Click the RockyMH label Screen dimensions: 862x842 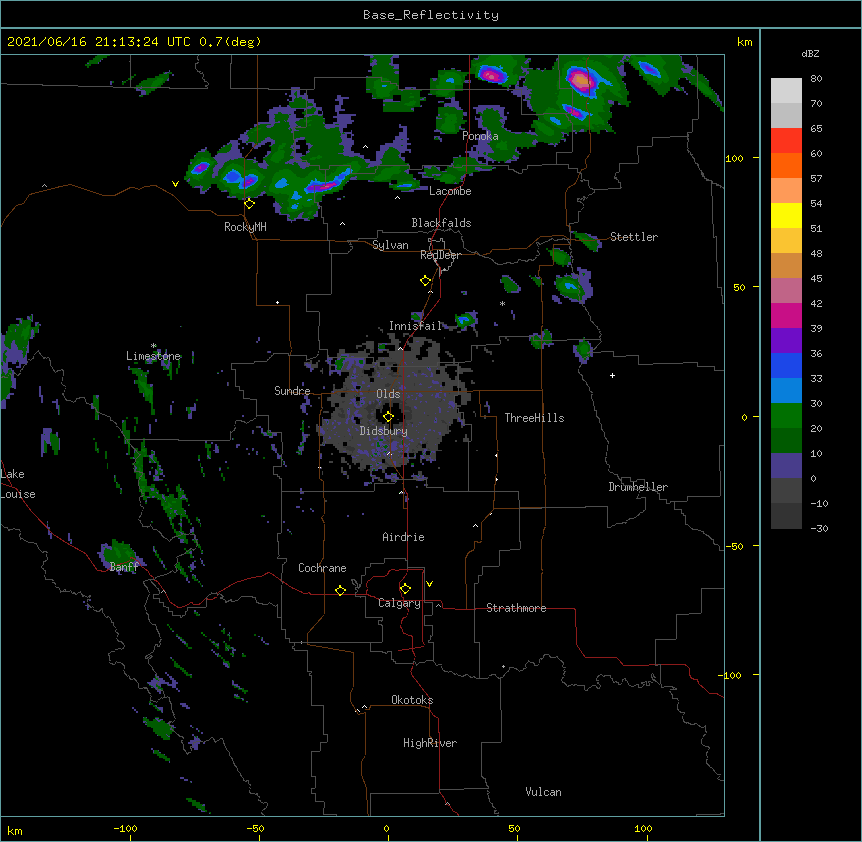click(x=245, y=226)
